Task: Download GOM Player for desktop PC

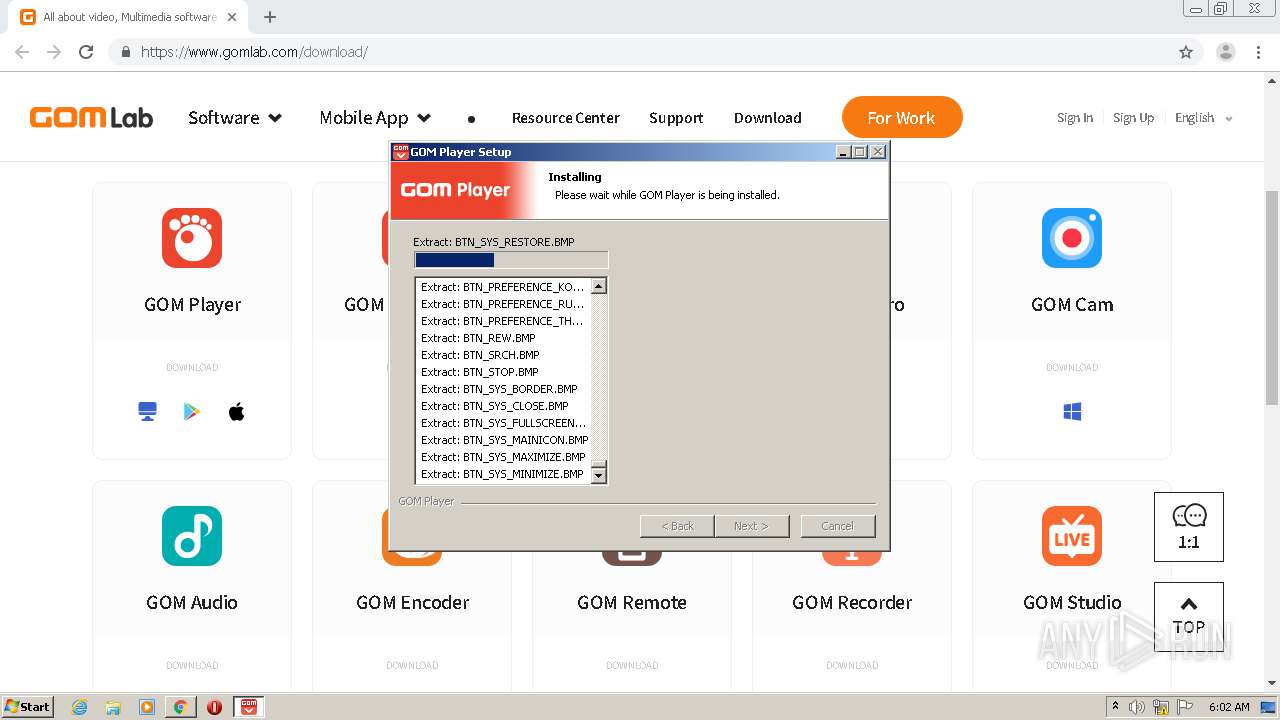Action: (x=148, y=412)
